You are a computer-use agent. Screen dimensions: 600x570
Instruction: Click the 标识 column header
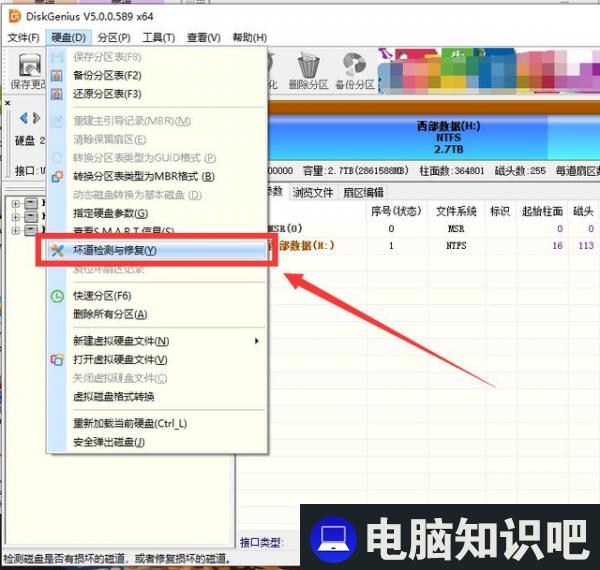[x=500, y=211]
